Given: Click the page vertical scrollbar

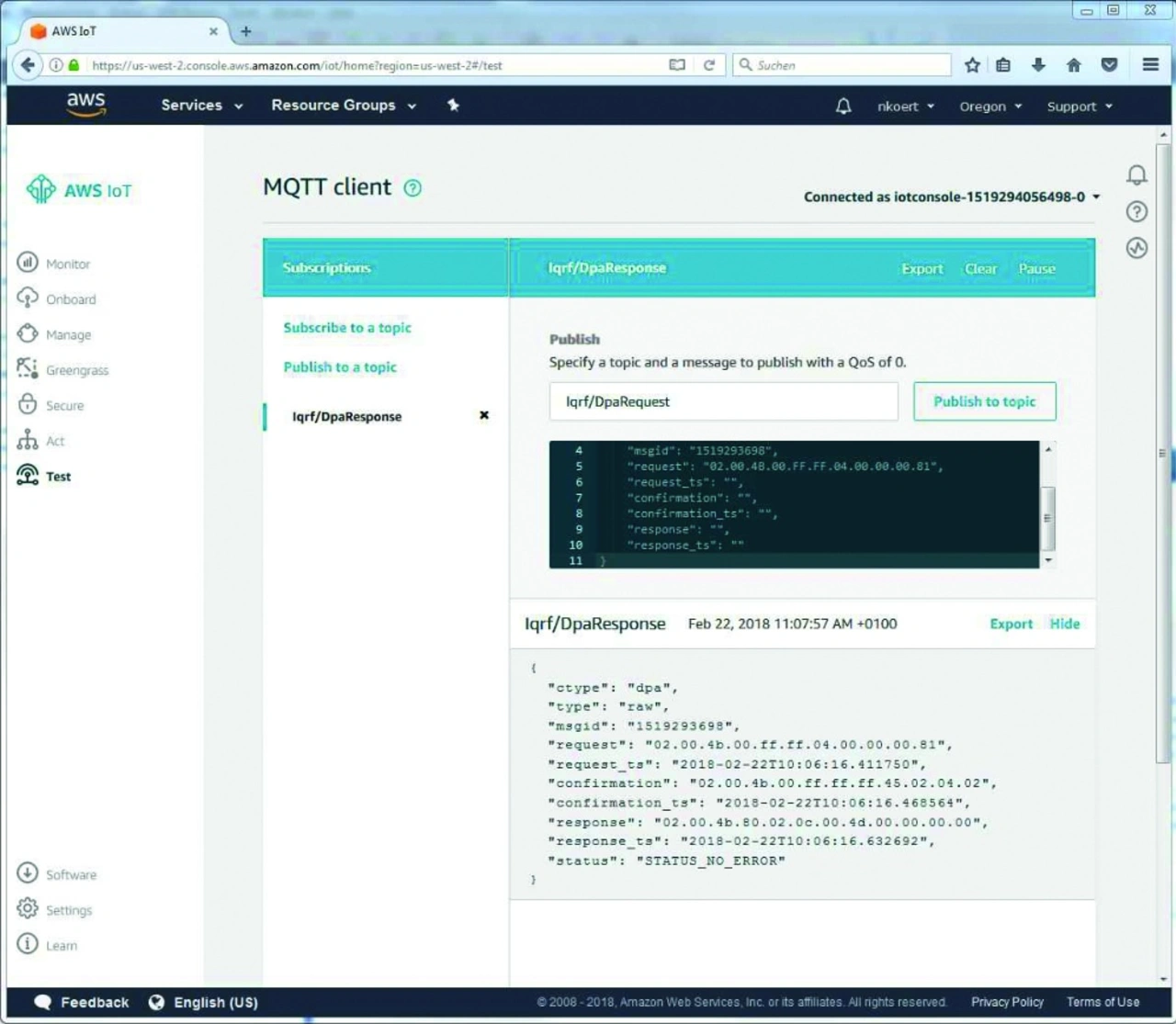Looking at the screenshot, I should [x=1163, y=455].
